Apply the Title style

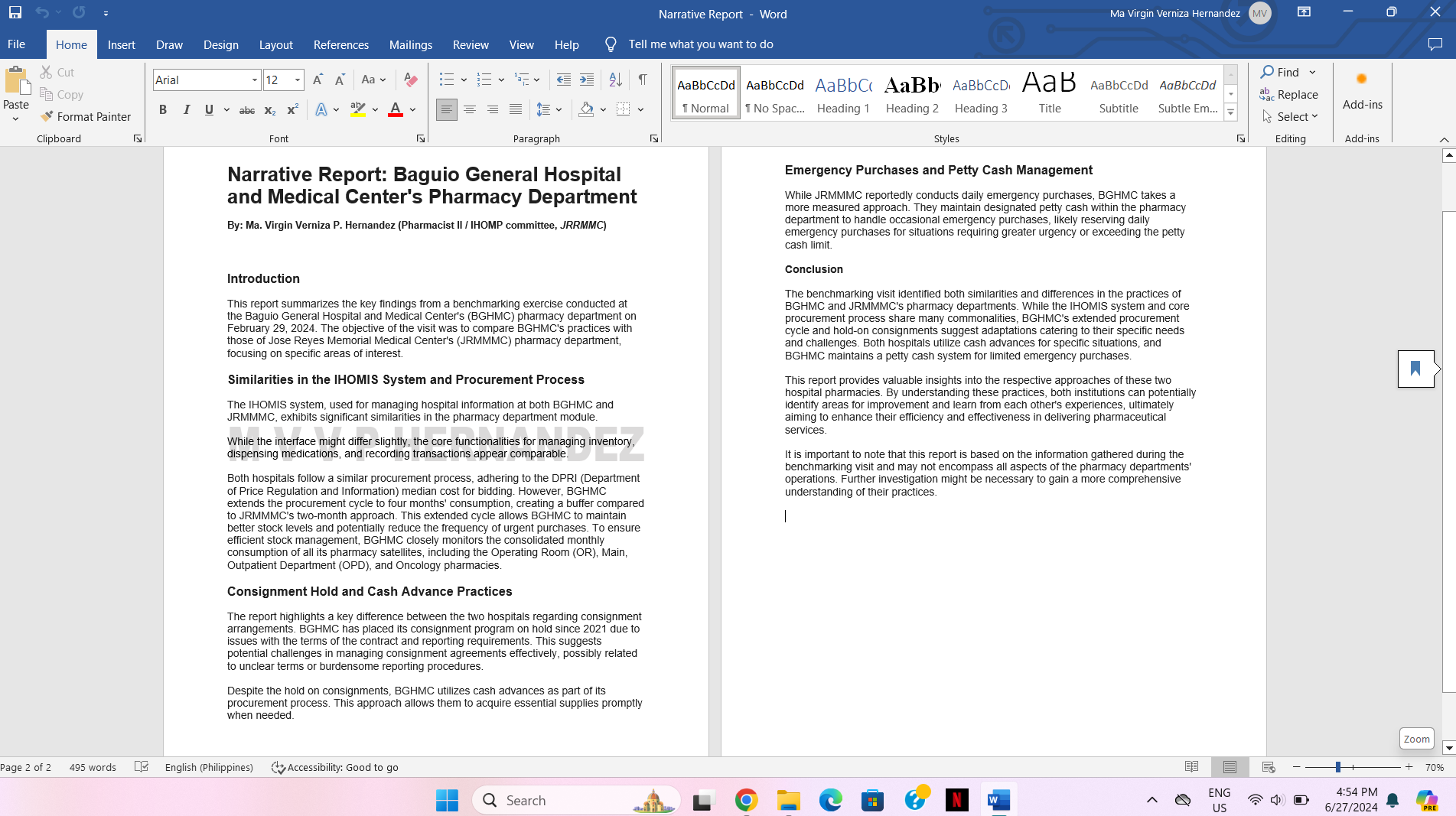(1050, 93)
